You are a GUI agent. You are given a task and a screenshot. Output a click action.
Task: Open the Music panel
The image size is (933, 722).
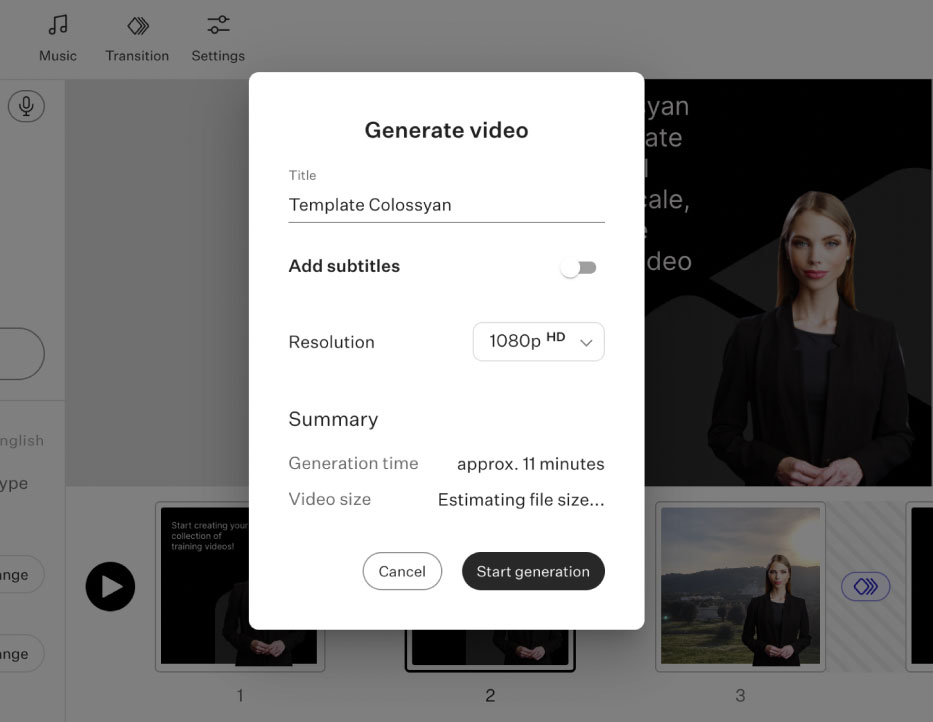(x=57, y=37)
